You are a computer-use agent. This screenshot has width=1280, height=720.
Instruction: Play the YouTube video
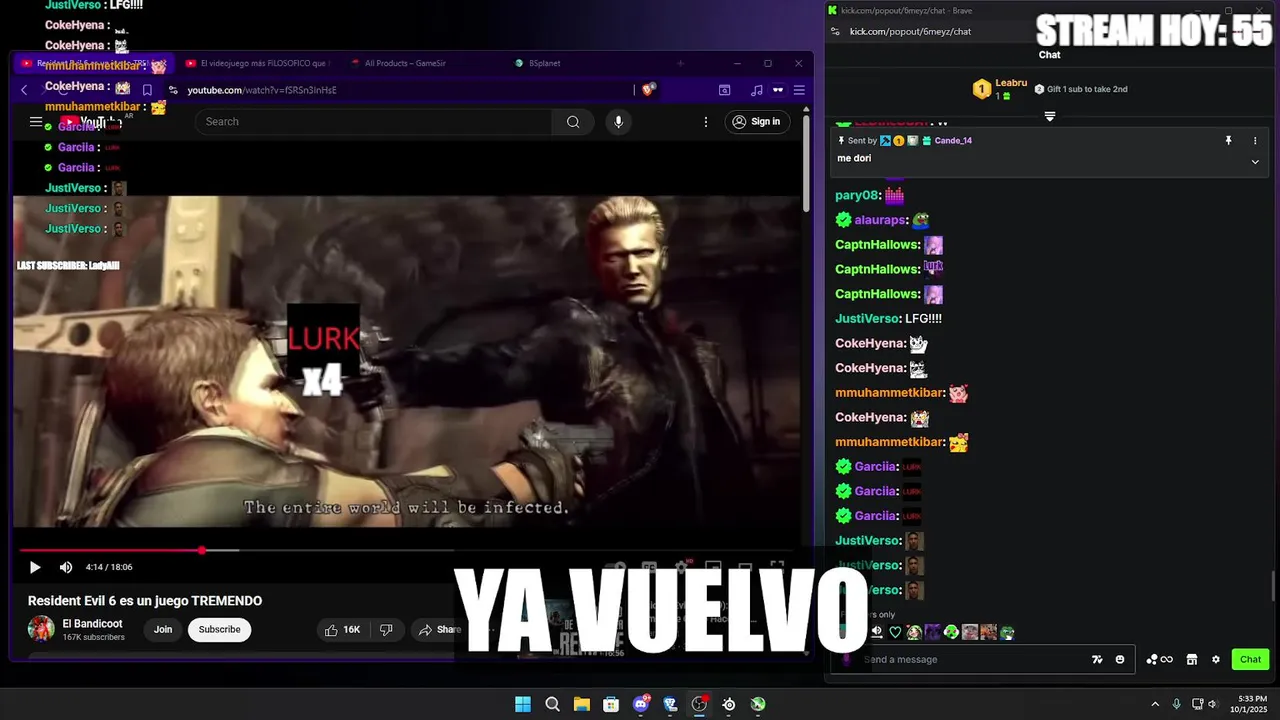(35, 567)
